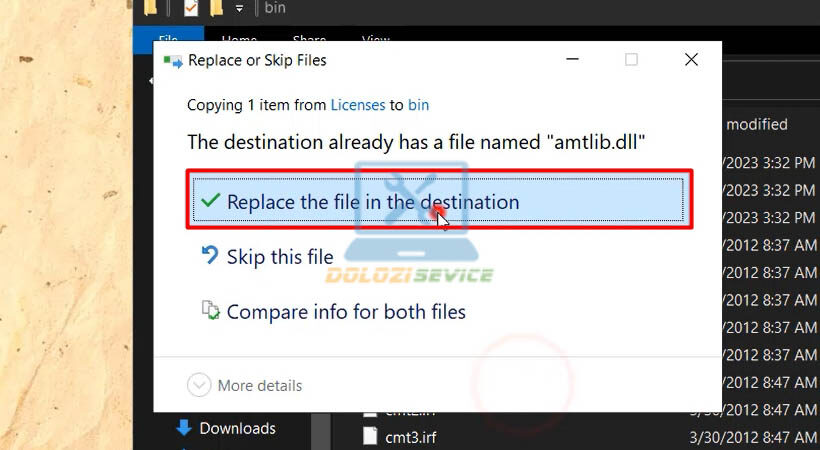This screenshot has height=450, width=820.
Task: Expand More details chevron
Action: (x=199, y=386)
